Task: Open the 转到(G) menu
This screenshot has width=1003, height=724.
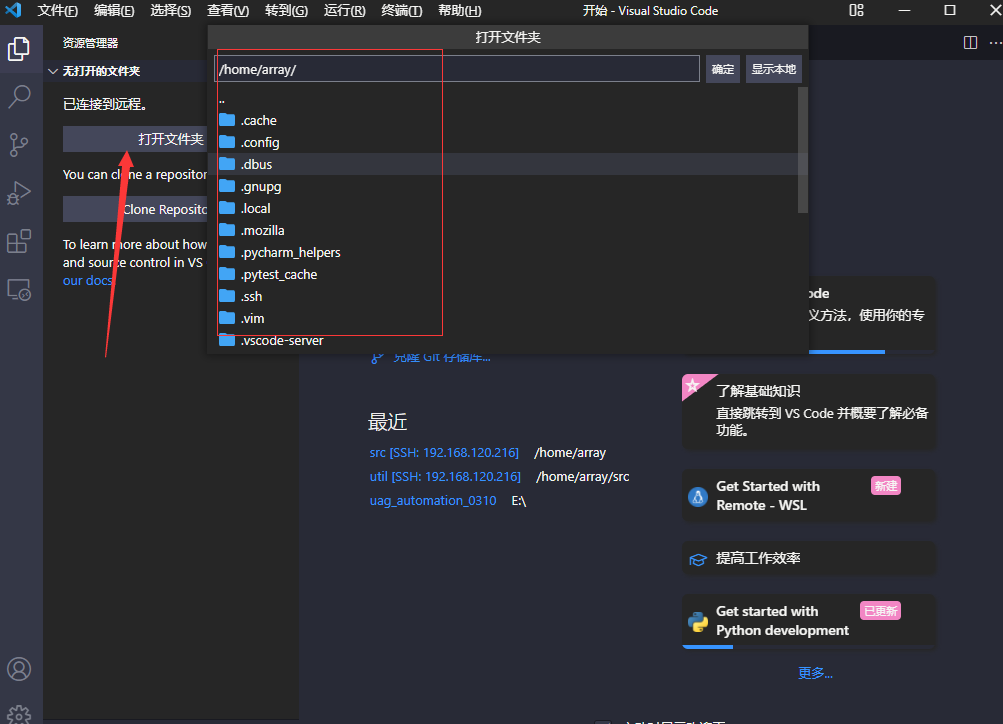Action: (x=286, y=11)
